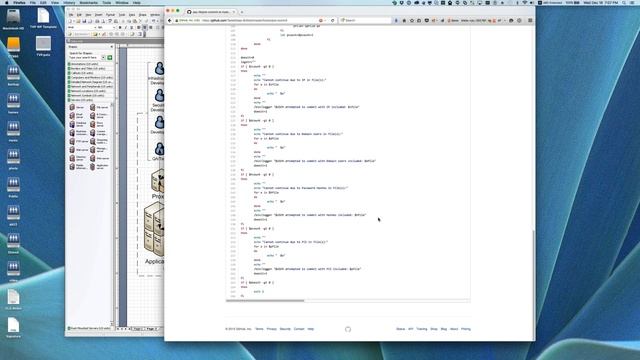Click the bookmark star icon in Firefox
The height and width of the screenshot is (360, 640).
(x=411, y=20)
